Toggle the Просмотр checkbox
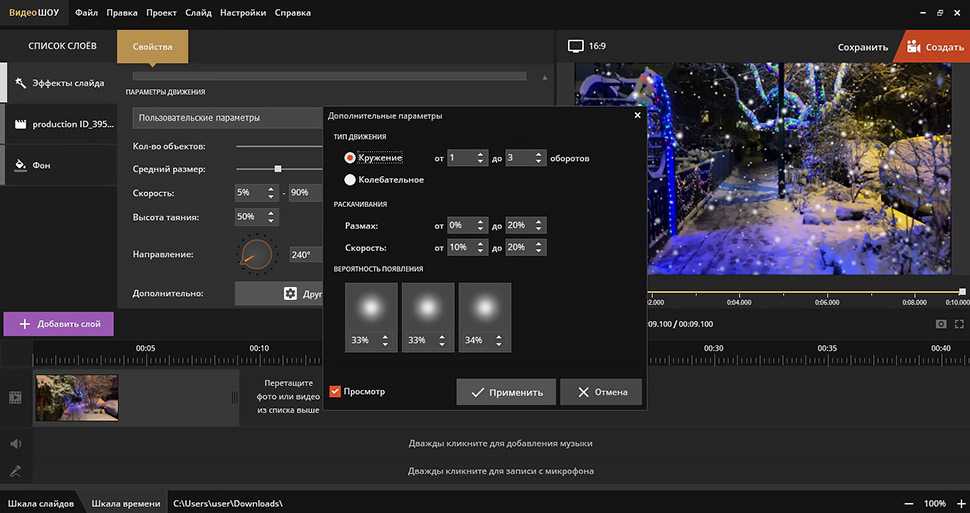Viewport: 970px width, 513px height. pos(335,392)
